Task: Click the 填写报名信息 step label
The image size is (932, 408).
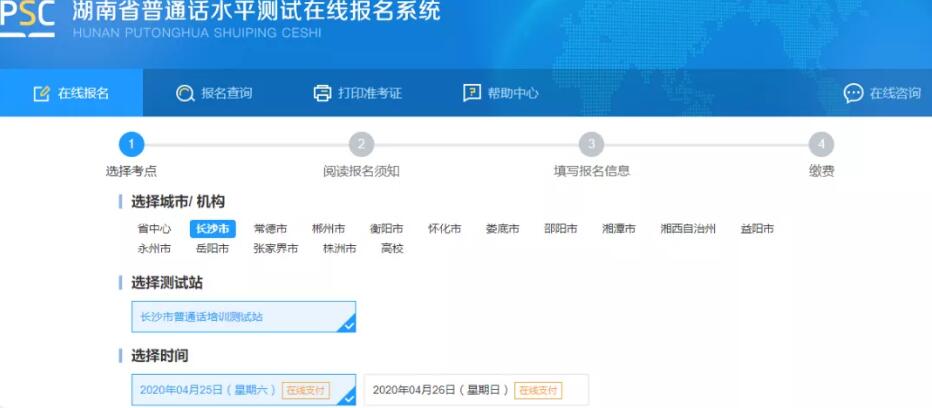Action: pyautogui.click(x=591, y=171)
